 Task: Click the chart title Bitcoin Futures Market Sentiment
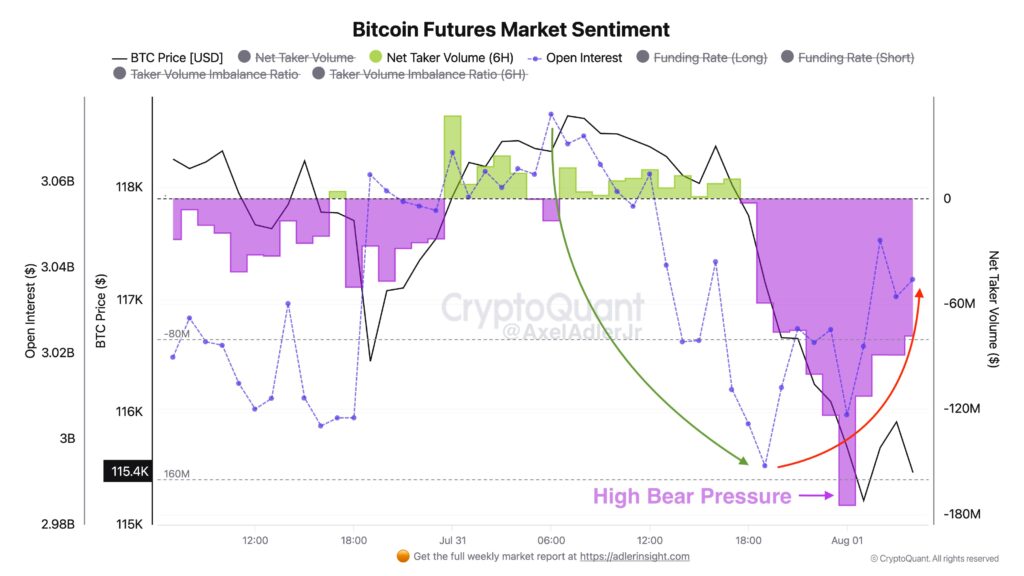pos(511,29)
